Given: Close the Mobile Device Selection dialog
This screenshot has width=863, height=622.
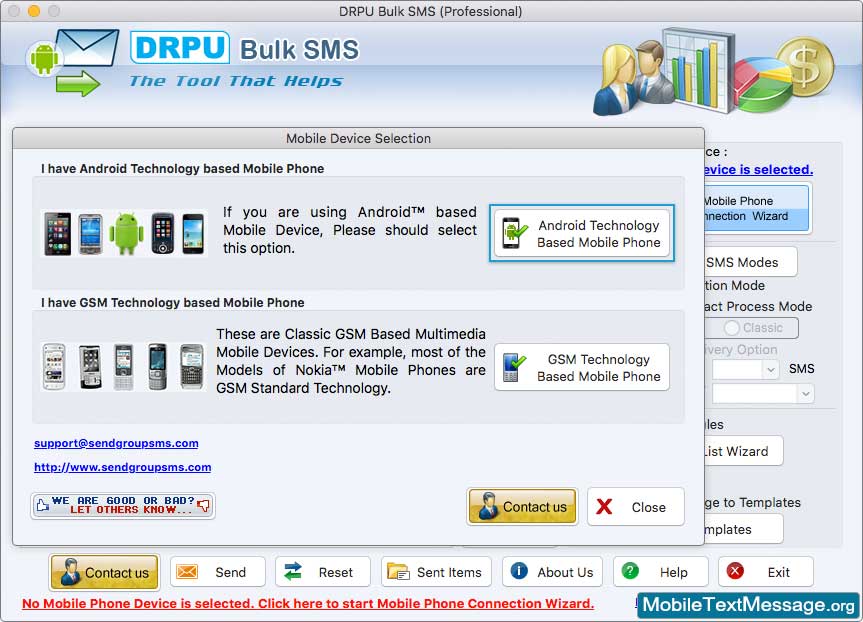Looking at the screenshot, I should coord(636,506).
